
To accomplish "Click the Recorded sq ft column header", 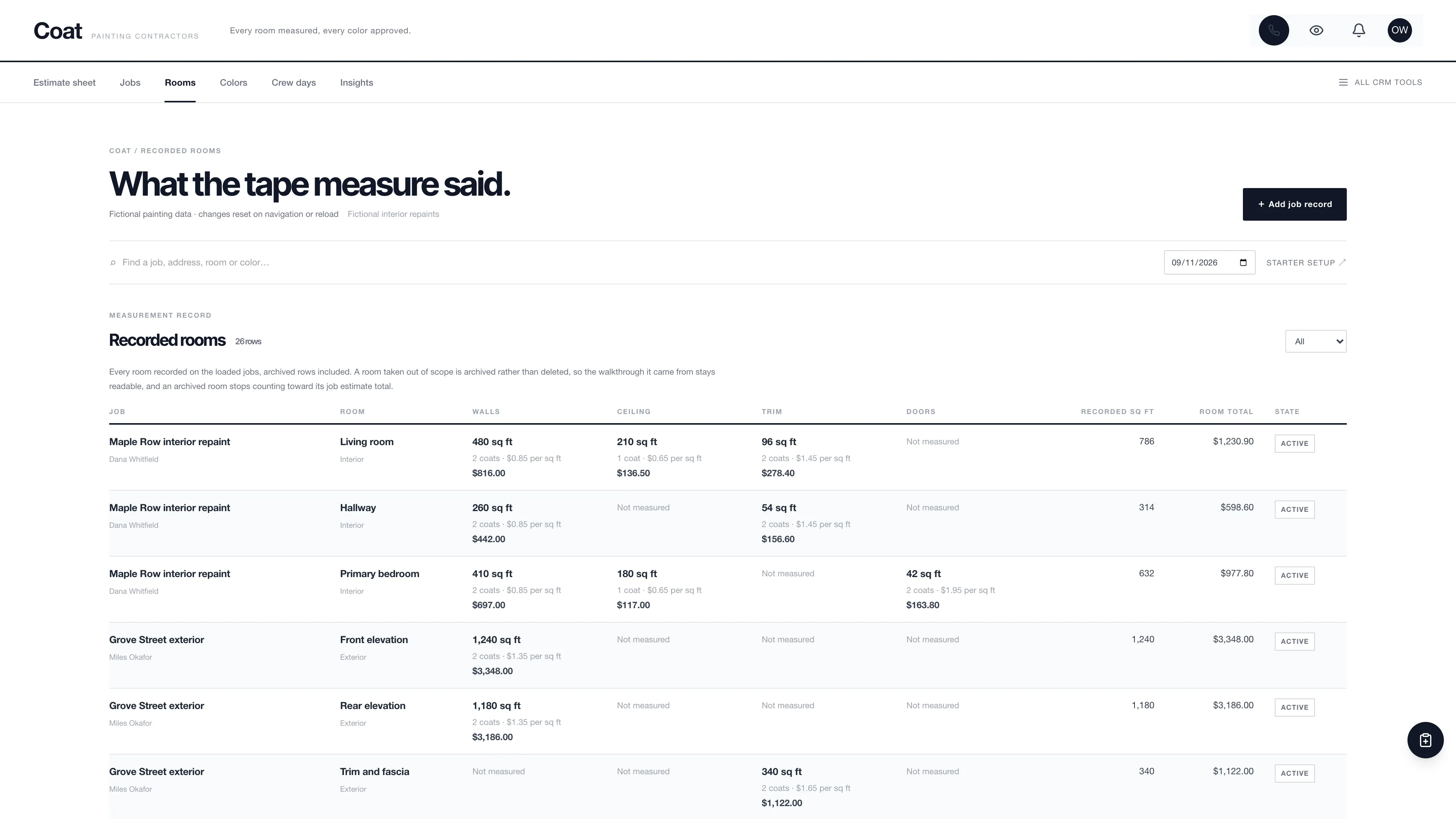I will pos(1117,411).
